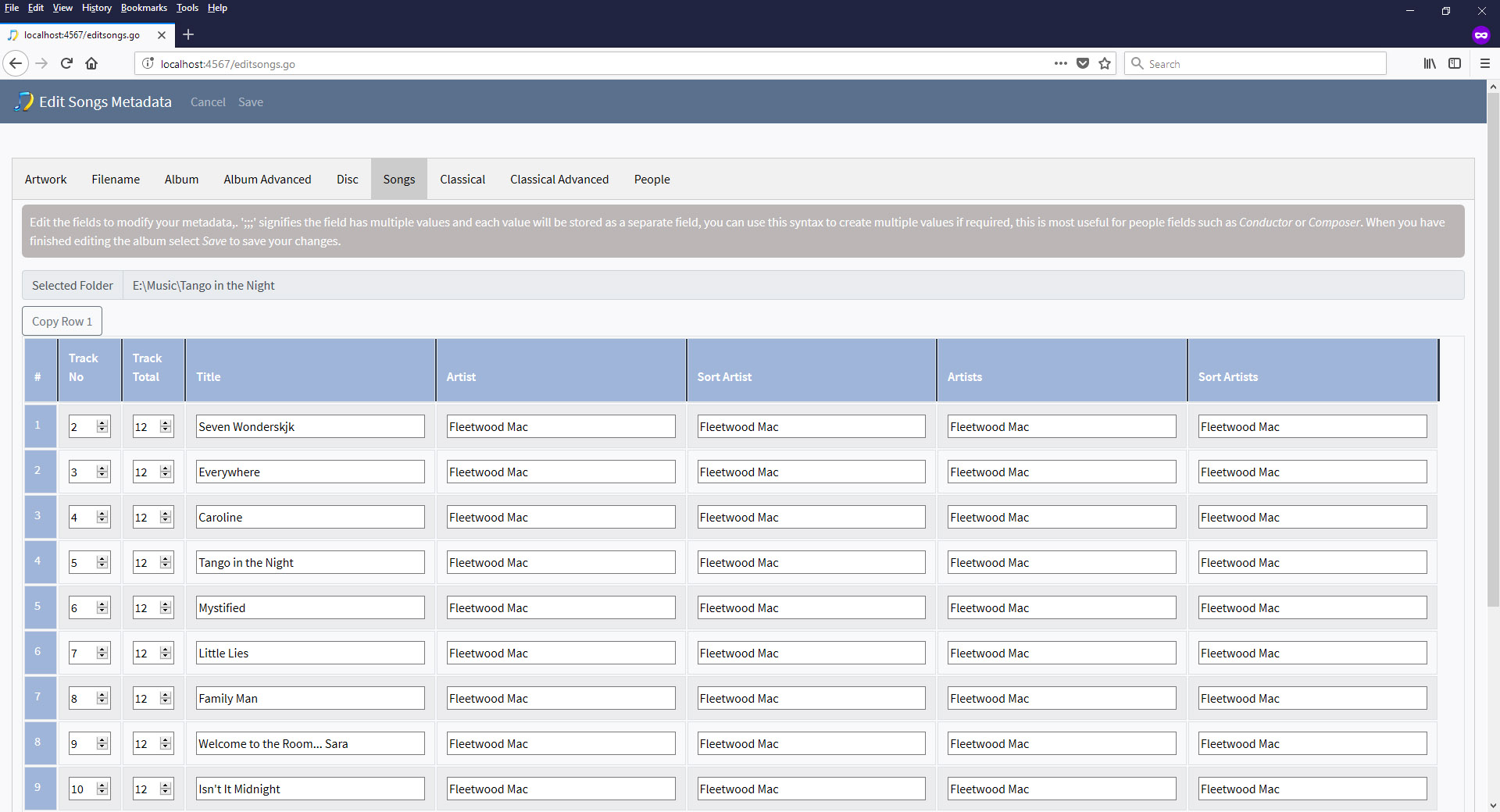Open the Bookmarks menu
The image size is (1500, 812).
coord(144,8)
